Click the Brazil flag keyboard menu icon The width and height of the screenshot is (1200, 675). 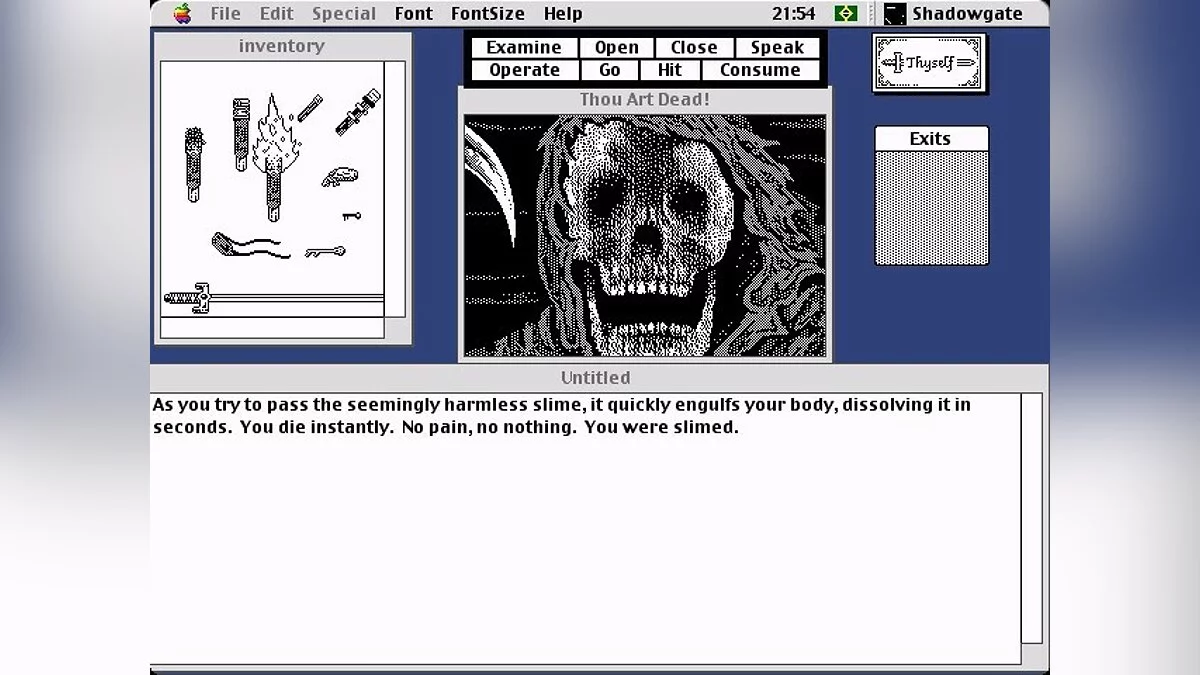pos(846,13)
